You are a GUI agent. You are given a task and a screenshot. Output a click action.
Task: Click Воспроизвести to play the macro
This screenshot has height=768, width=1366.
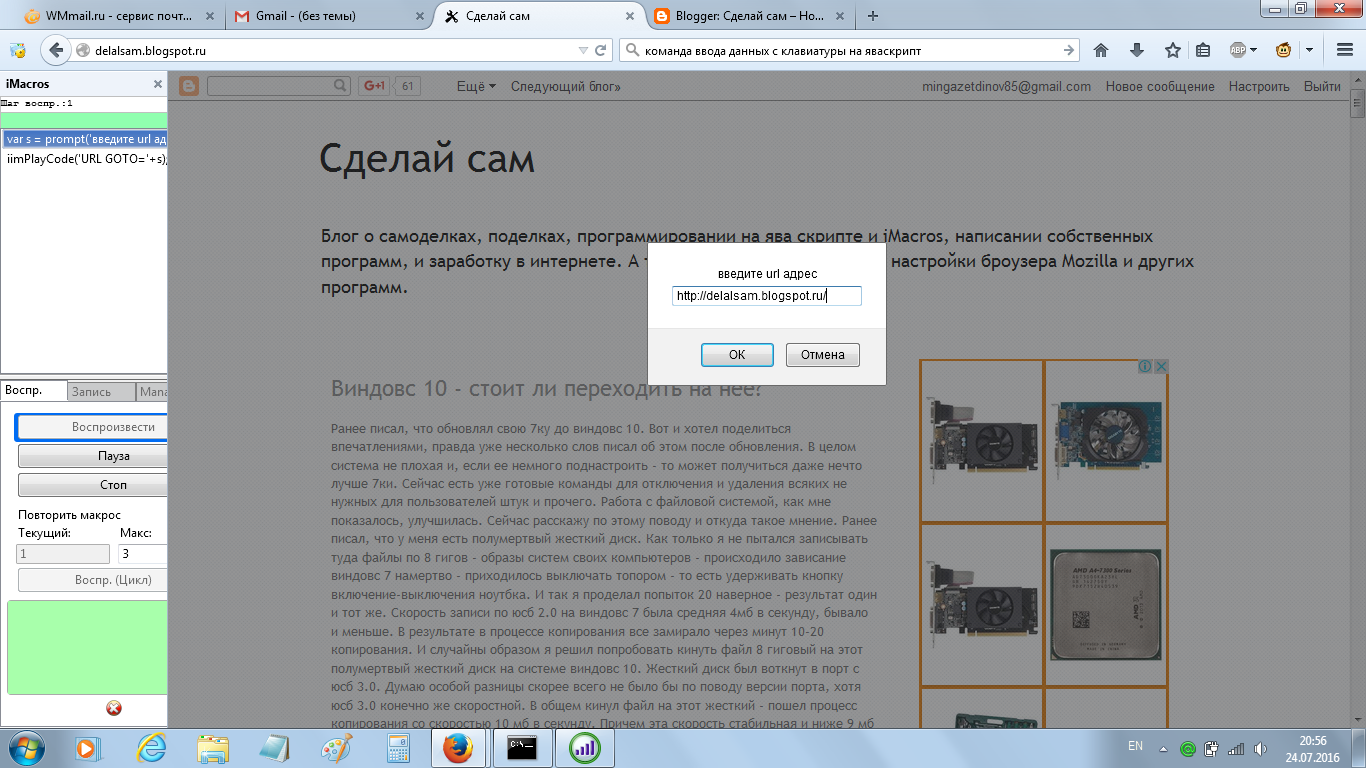click(92, 427)
